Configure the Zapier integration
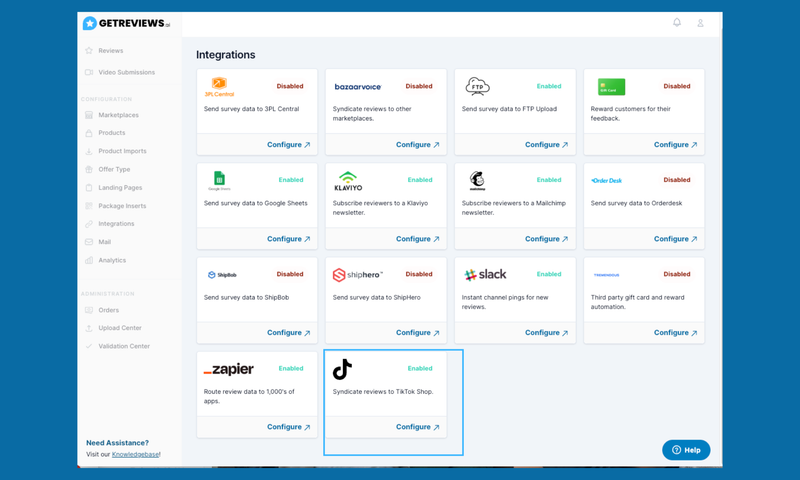Image resolution: width=800 pixels, height=480 pixels. coord(289,427)
